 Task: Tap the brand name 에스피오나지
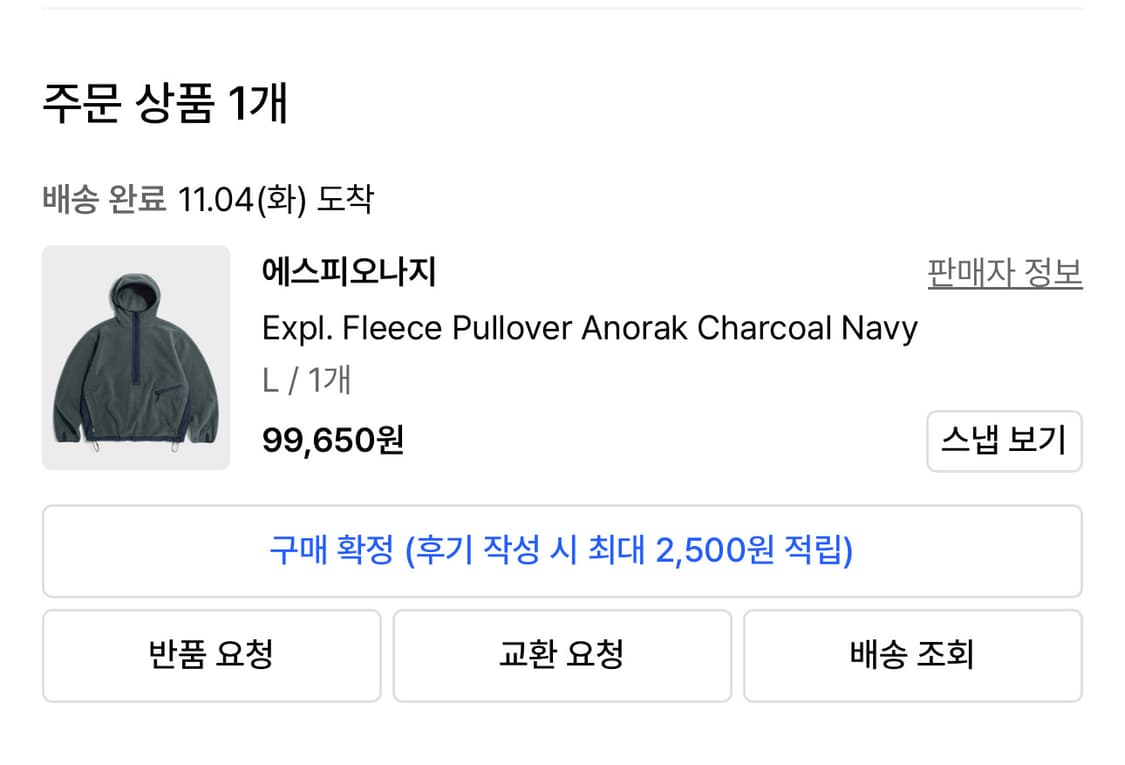tap(349, 272)
